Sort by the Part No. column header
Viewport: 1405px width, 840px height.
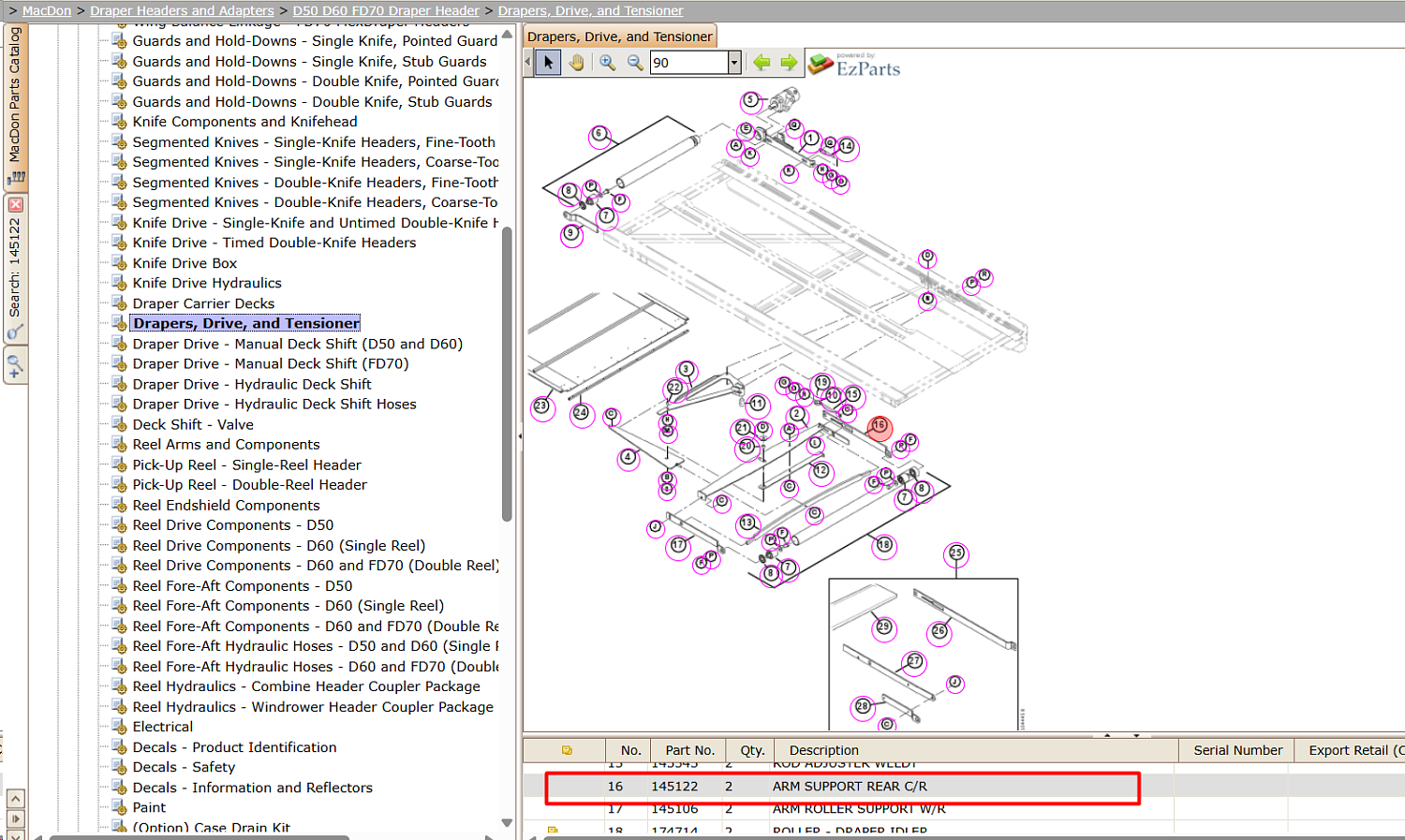(x=690, y=750)
